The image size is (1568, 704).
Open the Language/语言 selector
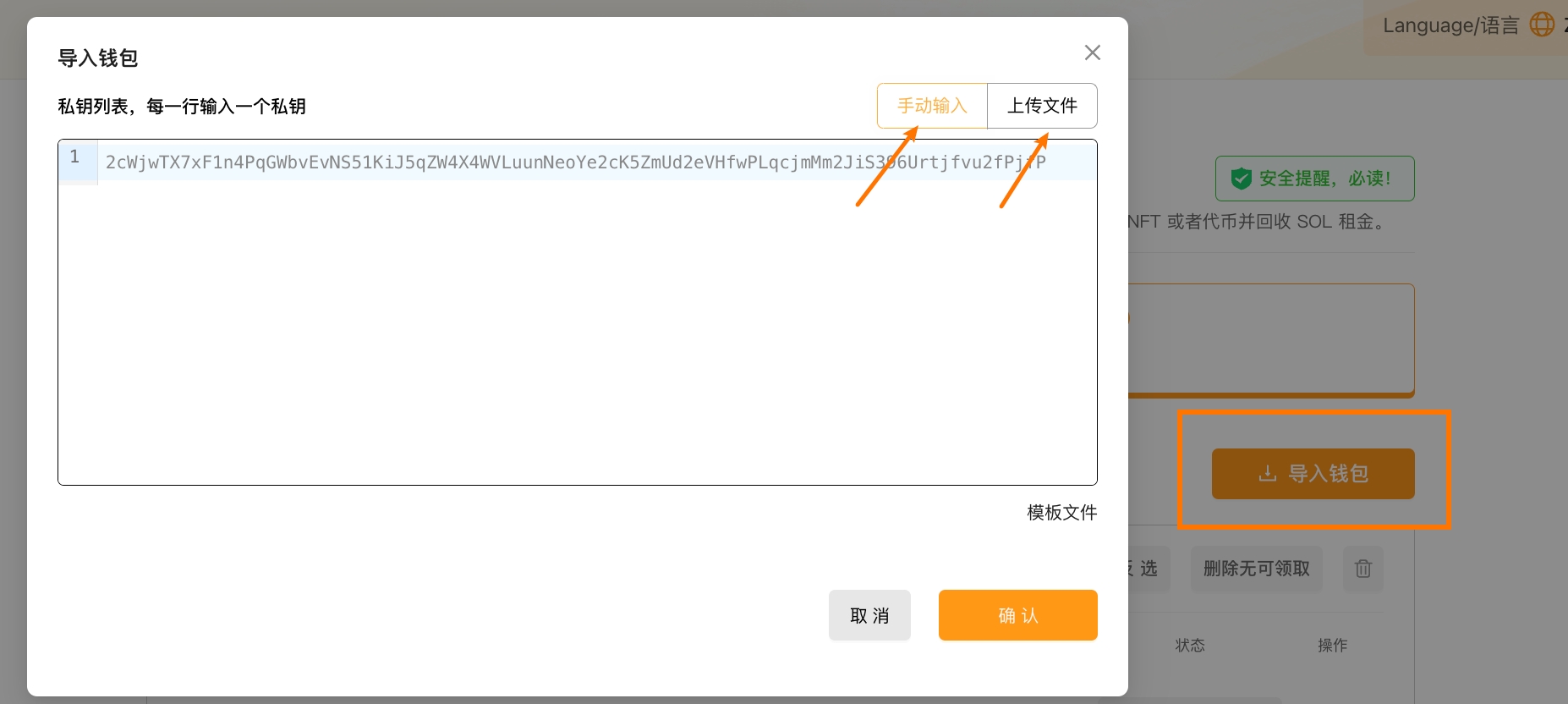[1450, 26]
